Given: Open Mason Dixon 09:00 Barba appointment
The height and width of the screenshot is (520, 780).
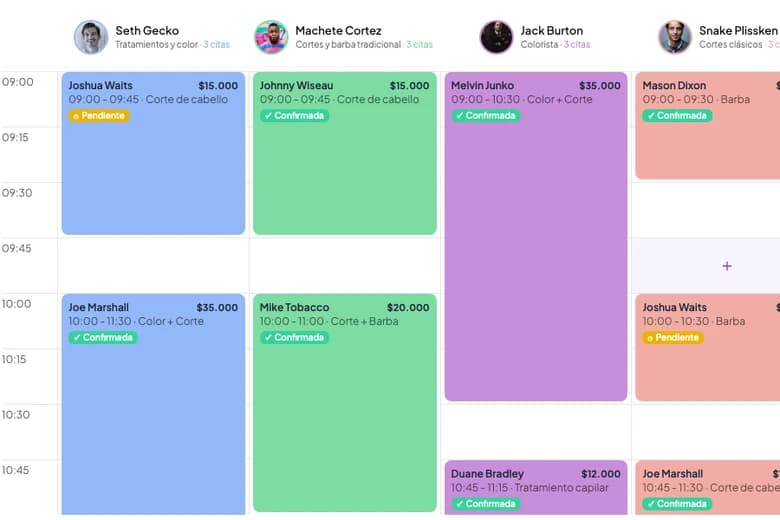Looking at the screenshot, I should 707,125.
